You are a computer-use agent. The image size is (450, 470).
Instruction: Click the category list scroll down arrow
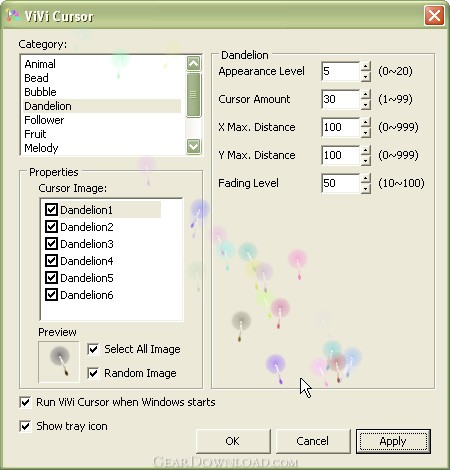click(x=194, y=146)
